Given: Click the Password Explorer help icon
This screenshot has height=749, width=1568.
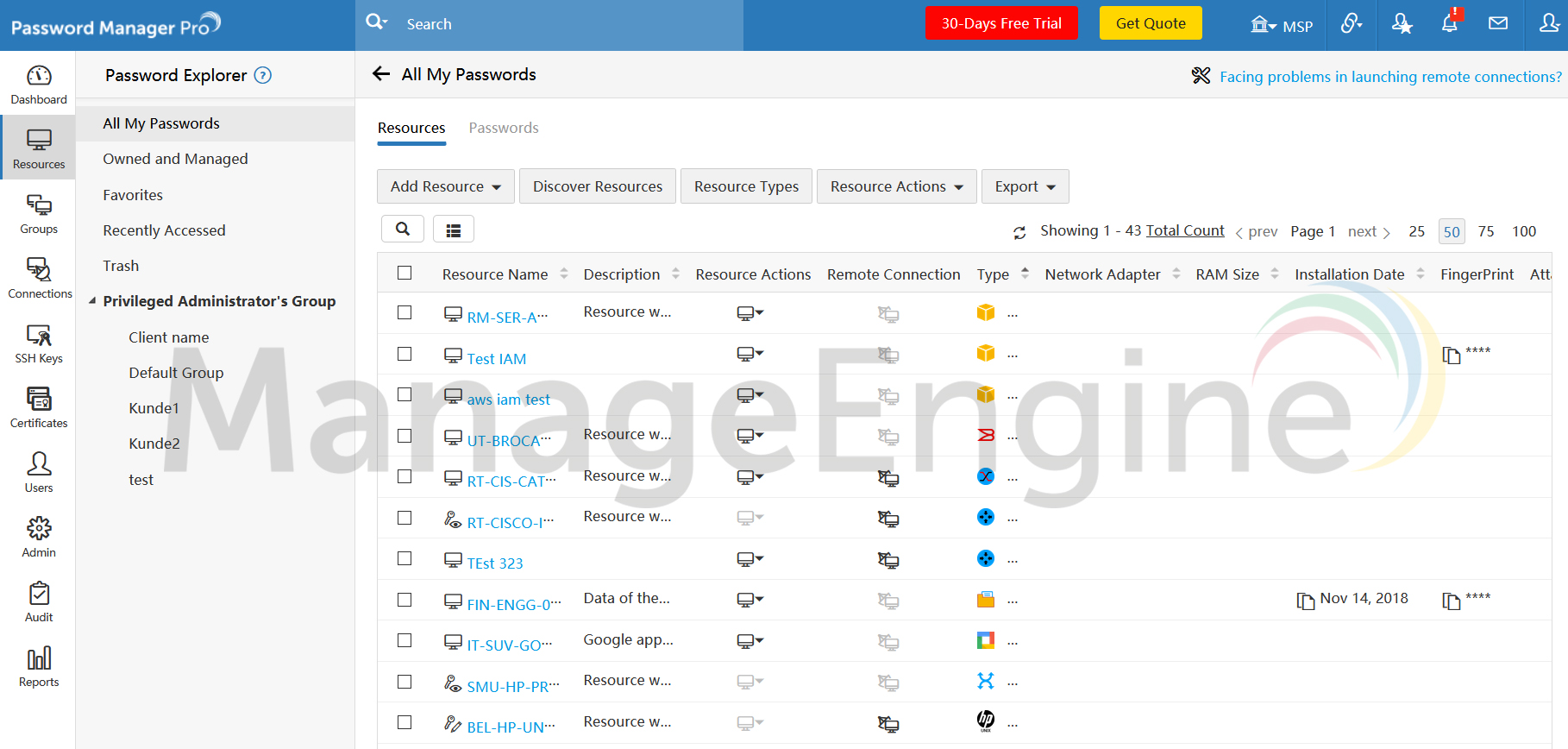Looking at the screenshot, I should [x=263, y=75].
